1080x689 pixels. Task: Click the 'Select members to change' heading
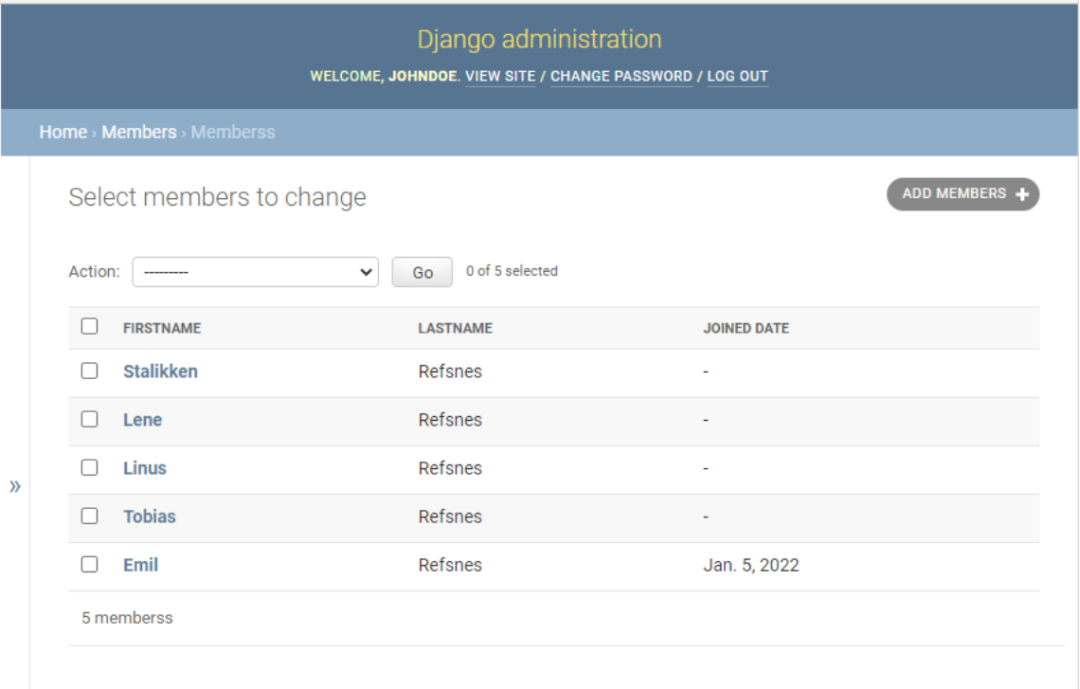point(218,197)
